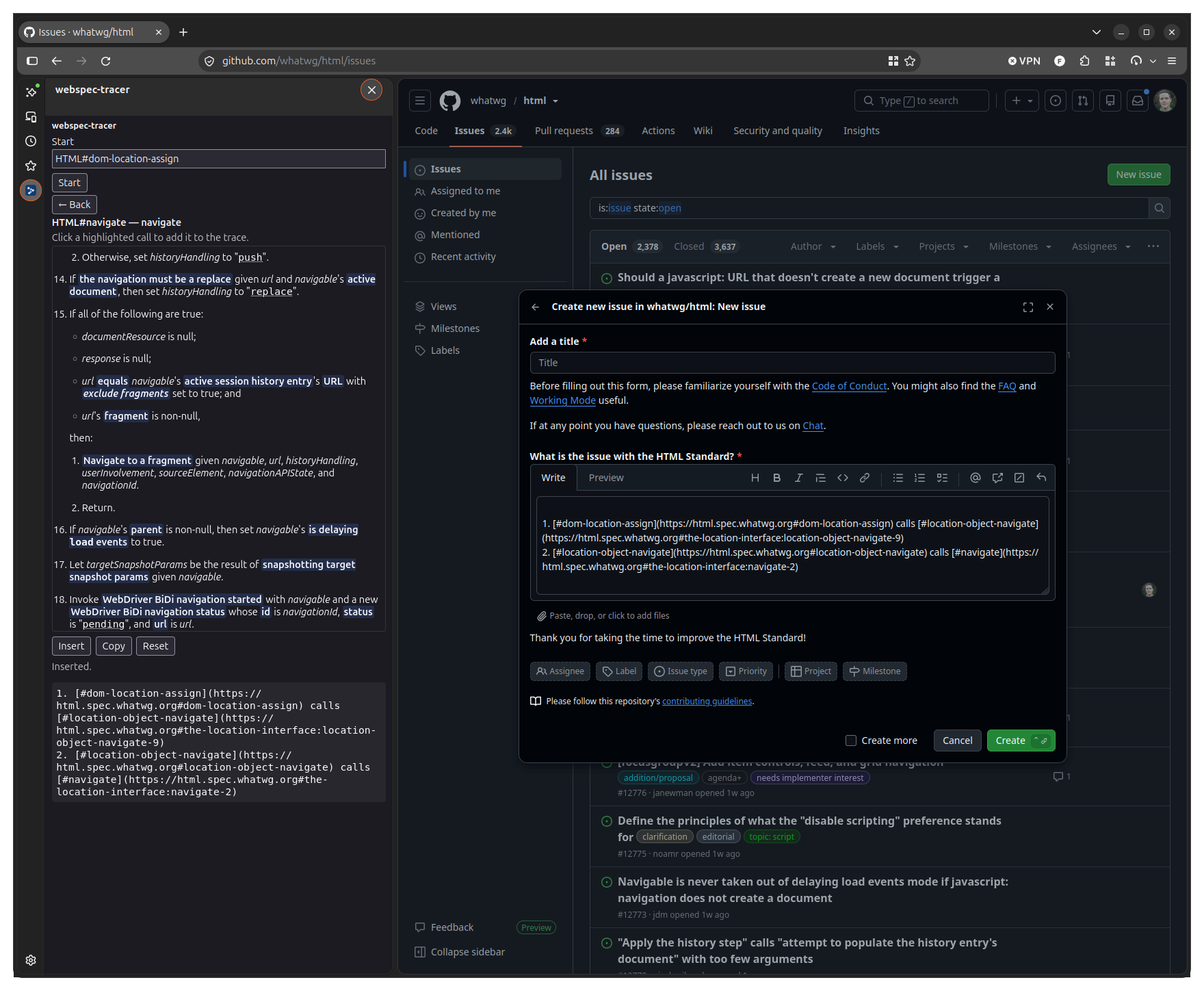Check the Create more checkbox
The height and width of the screenshot is (991, 1204).
pos(851,741)
